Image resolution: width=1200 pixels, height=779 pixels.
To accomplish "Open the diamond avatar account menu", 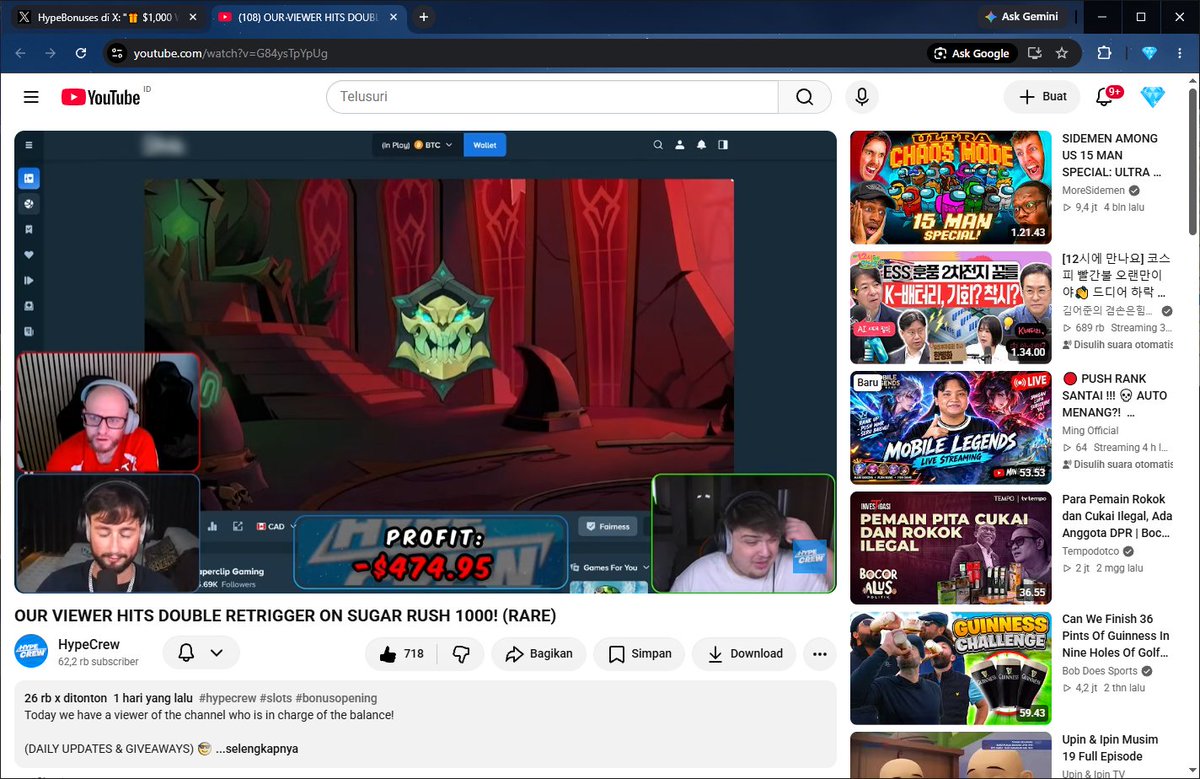I will 1152,97.
